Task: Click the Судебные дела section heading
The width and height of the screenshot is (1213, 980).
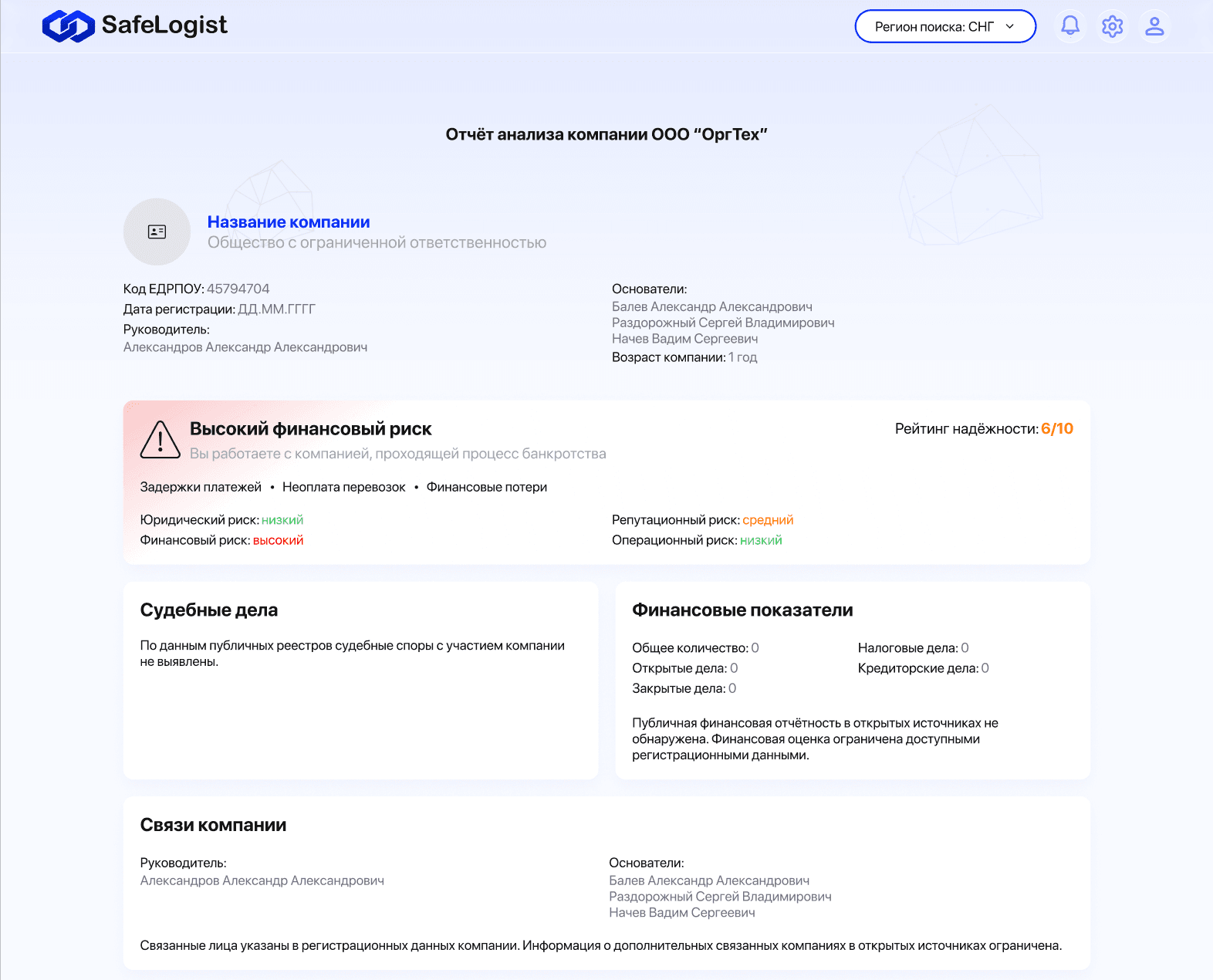Action: [209, 610]
